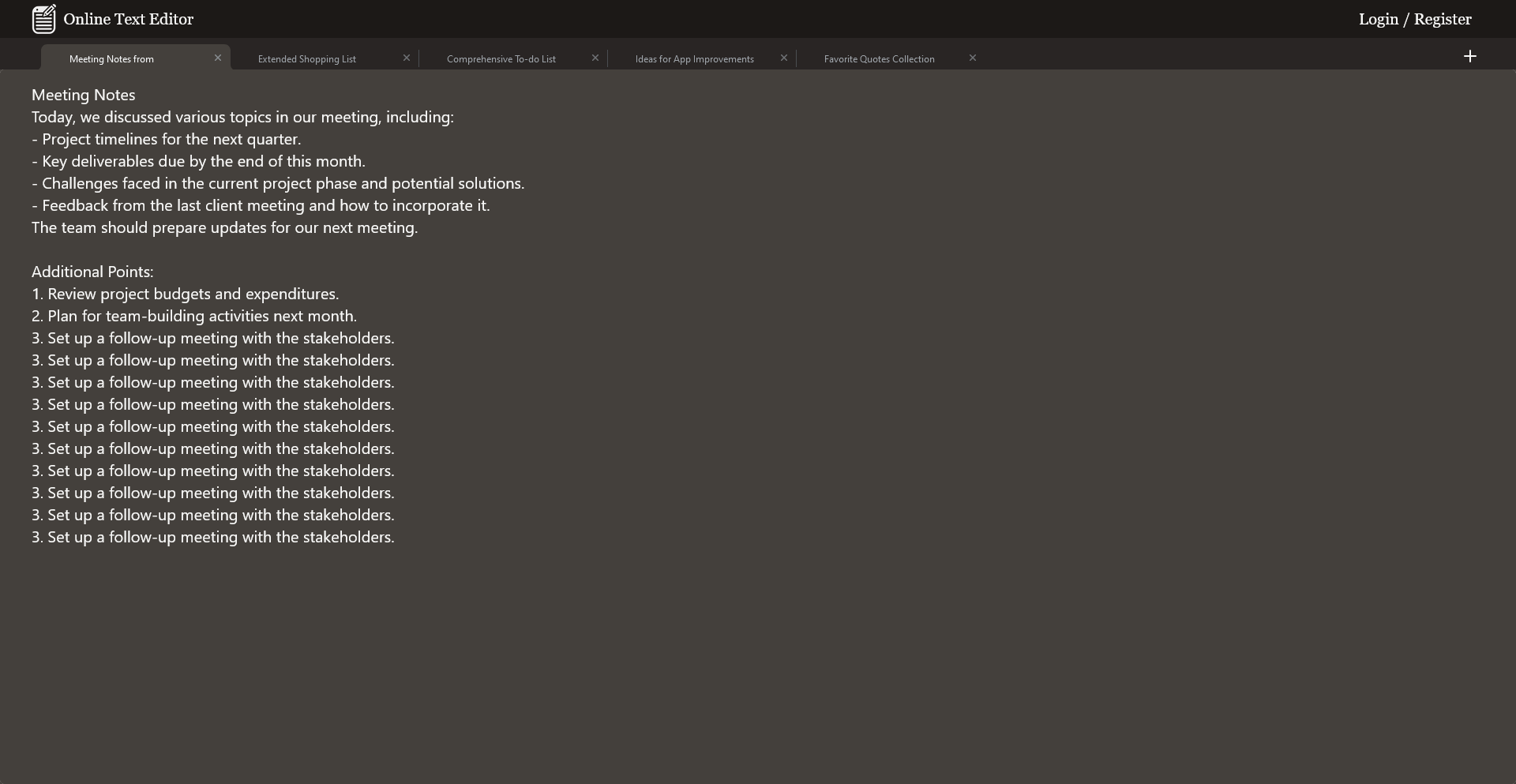The height and width of the screenshot is (784, 1516).
Task: Open the Ideas for App Improvements tab
Action: [694, 59]
